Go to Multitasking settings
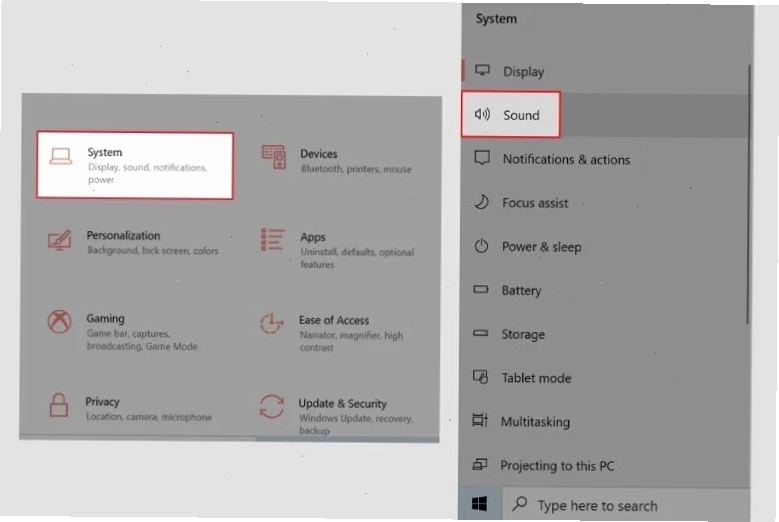This screenshot has width=779, height=522. pos(605,421)
